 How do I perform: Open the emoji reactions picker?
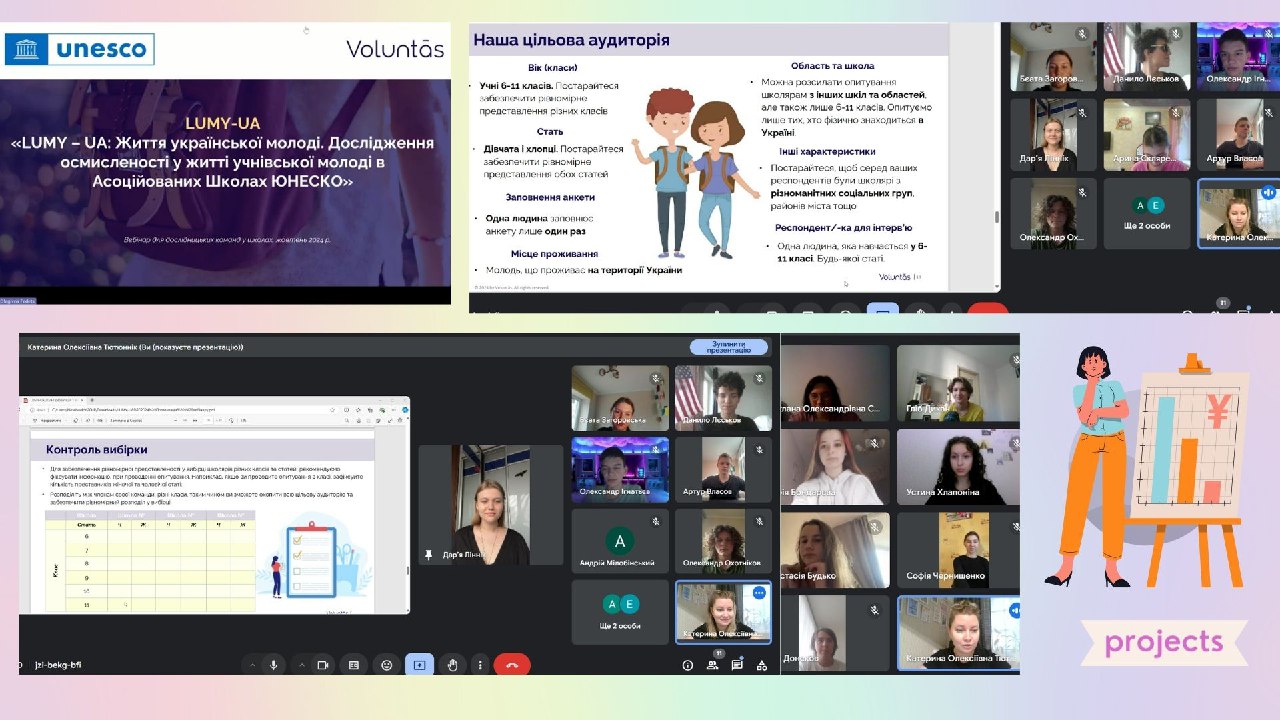pos(386,665)
